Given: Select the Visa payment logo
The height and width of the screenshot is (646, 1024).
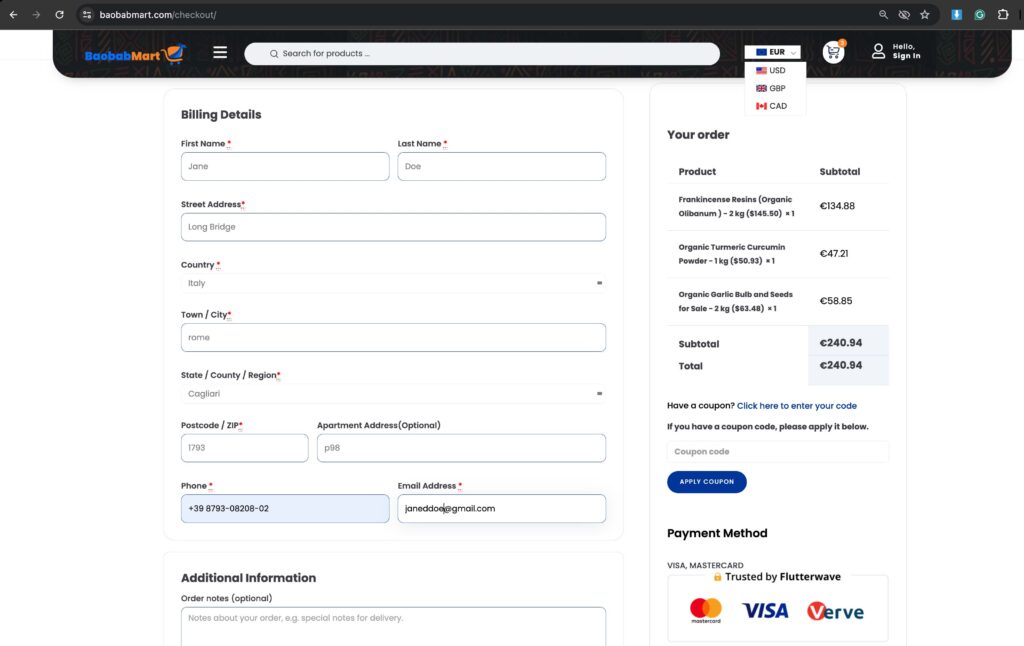Looking at the screenshot, I should (x=765, y=609).
